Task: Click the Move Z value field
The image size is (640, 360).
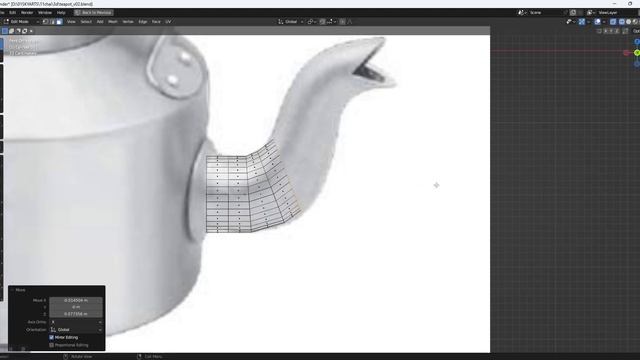Action: 76,314
